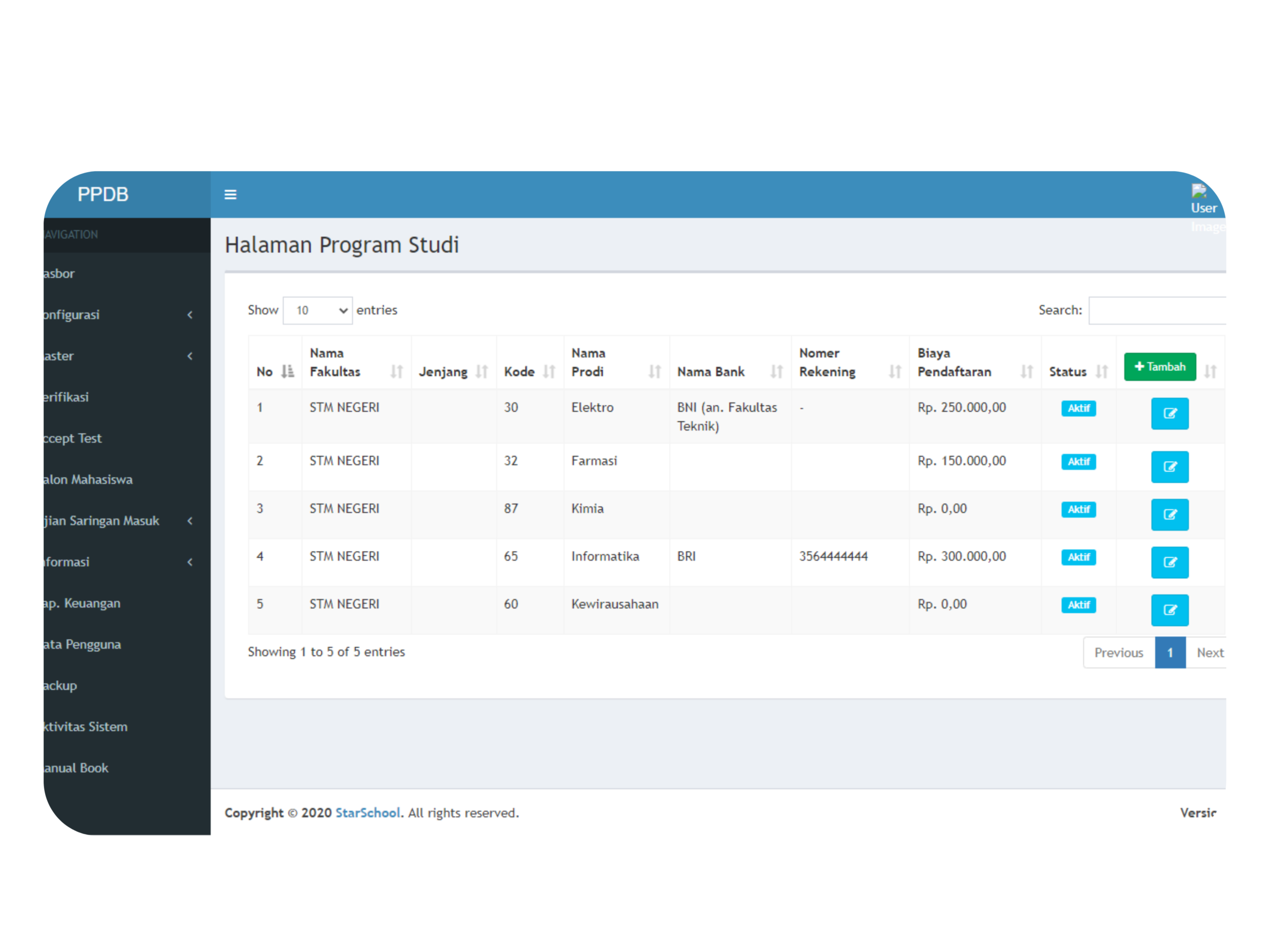Viewport: 1270px width, 952px height.
Task: Open Calon Mahasiswa menu item
Action: [x=88, y=479]
